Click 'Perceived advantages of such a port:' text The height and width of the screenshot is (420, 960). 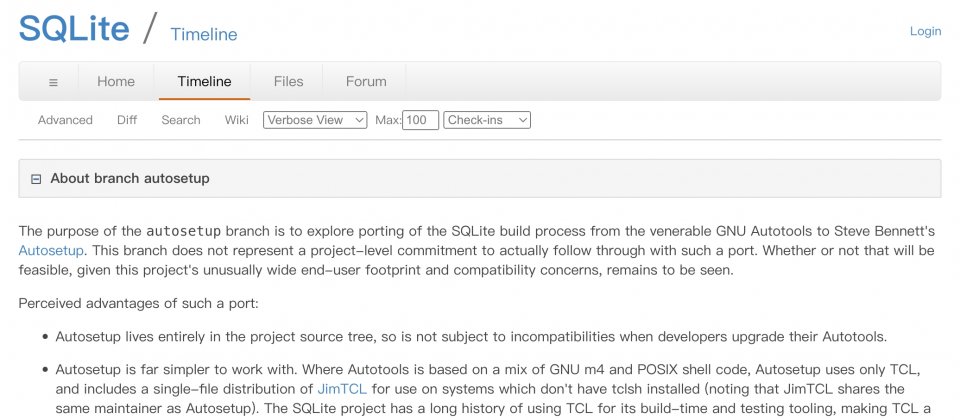point(138,303)
